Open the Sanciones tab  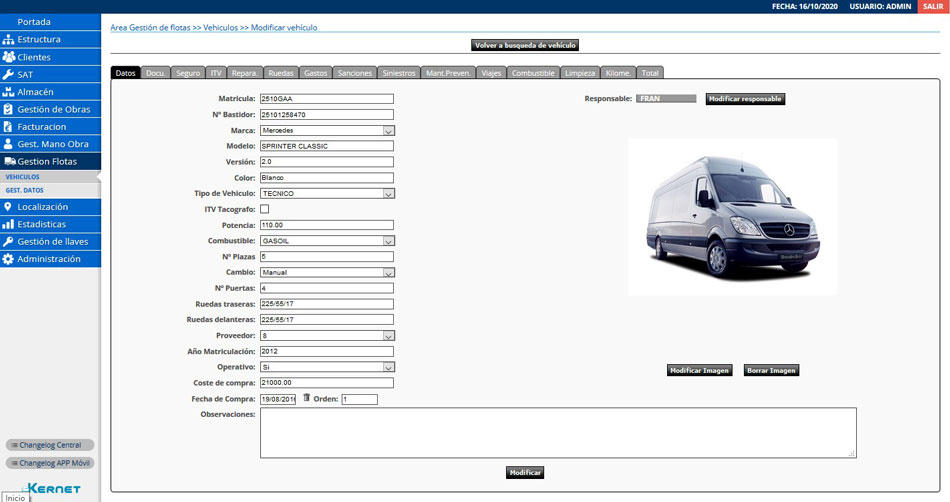(355, 73)
